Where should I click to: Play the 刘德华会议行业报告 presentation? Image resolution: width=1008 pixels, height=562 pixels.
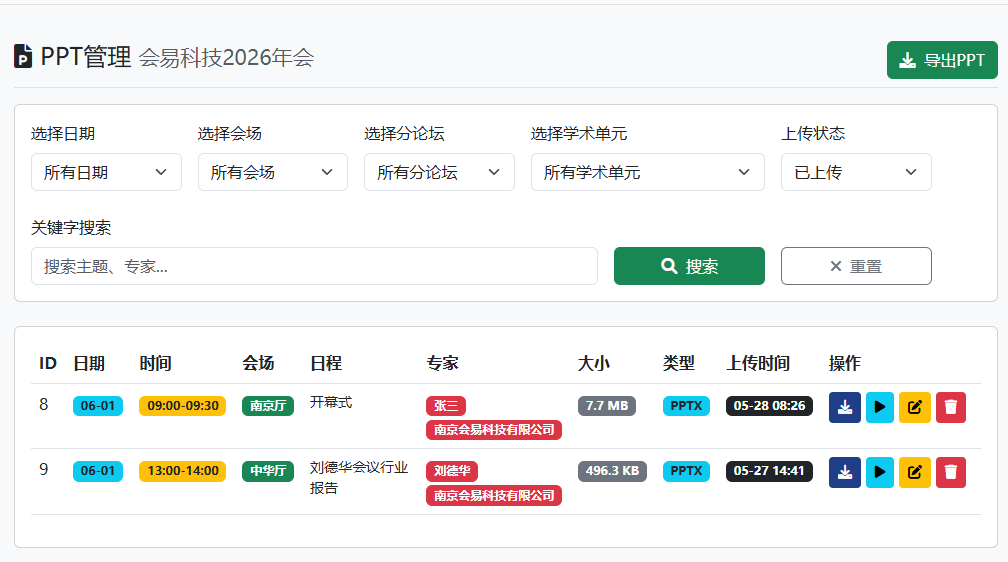point(880,472)
